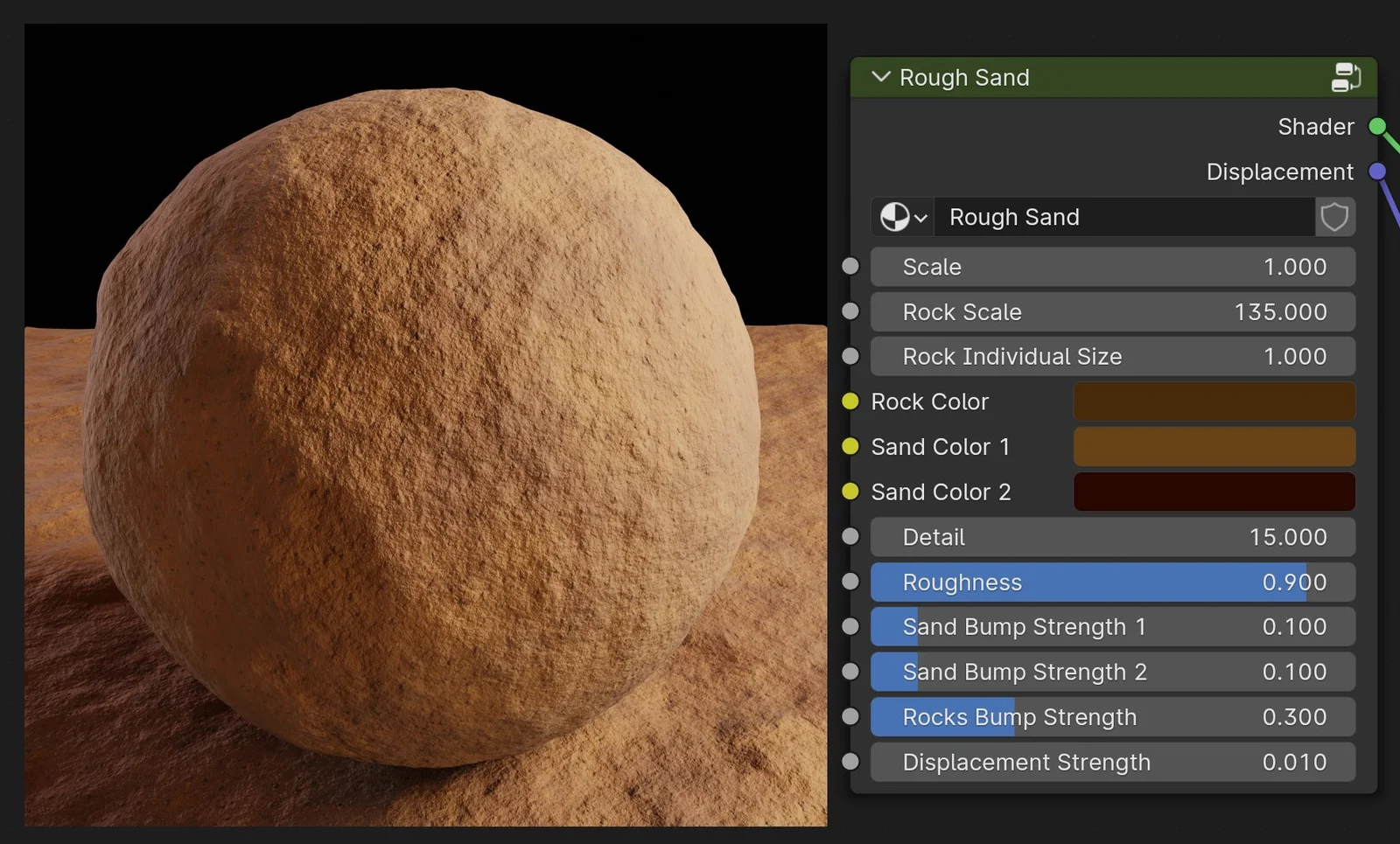
Task: Click the purple Displacement output socket
Action: (x=1378, y=171)
